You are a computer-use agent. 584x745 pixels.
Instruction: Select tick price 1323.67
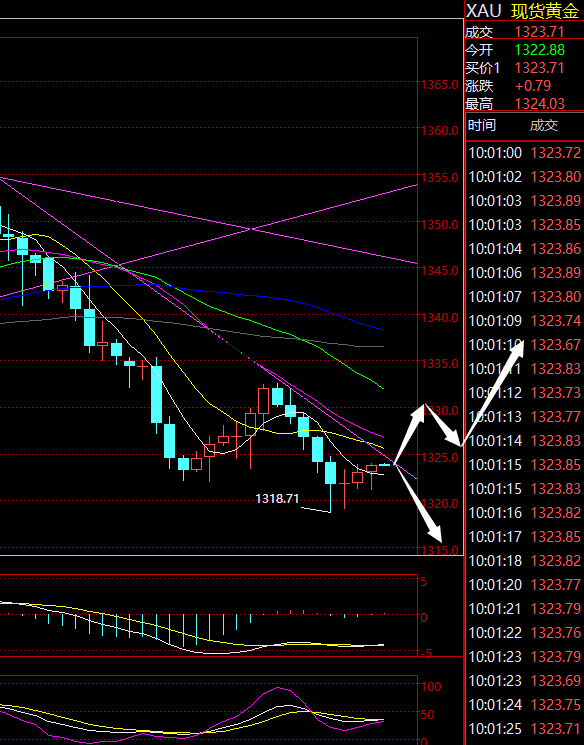(x=556, y=345)
